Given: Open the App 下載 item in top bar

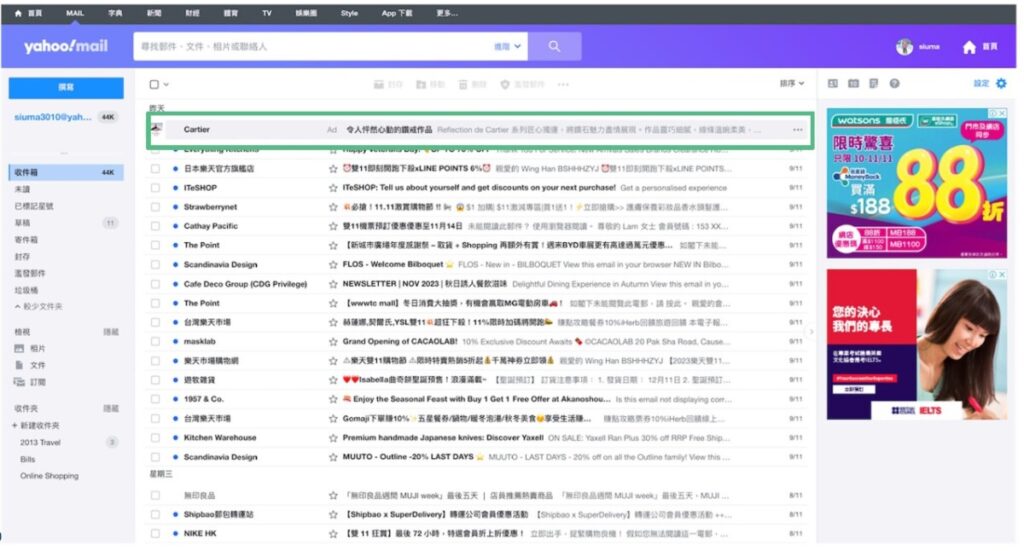Looking at the screenshot, I should [x=397, y=13].
